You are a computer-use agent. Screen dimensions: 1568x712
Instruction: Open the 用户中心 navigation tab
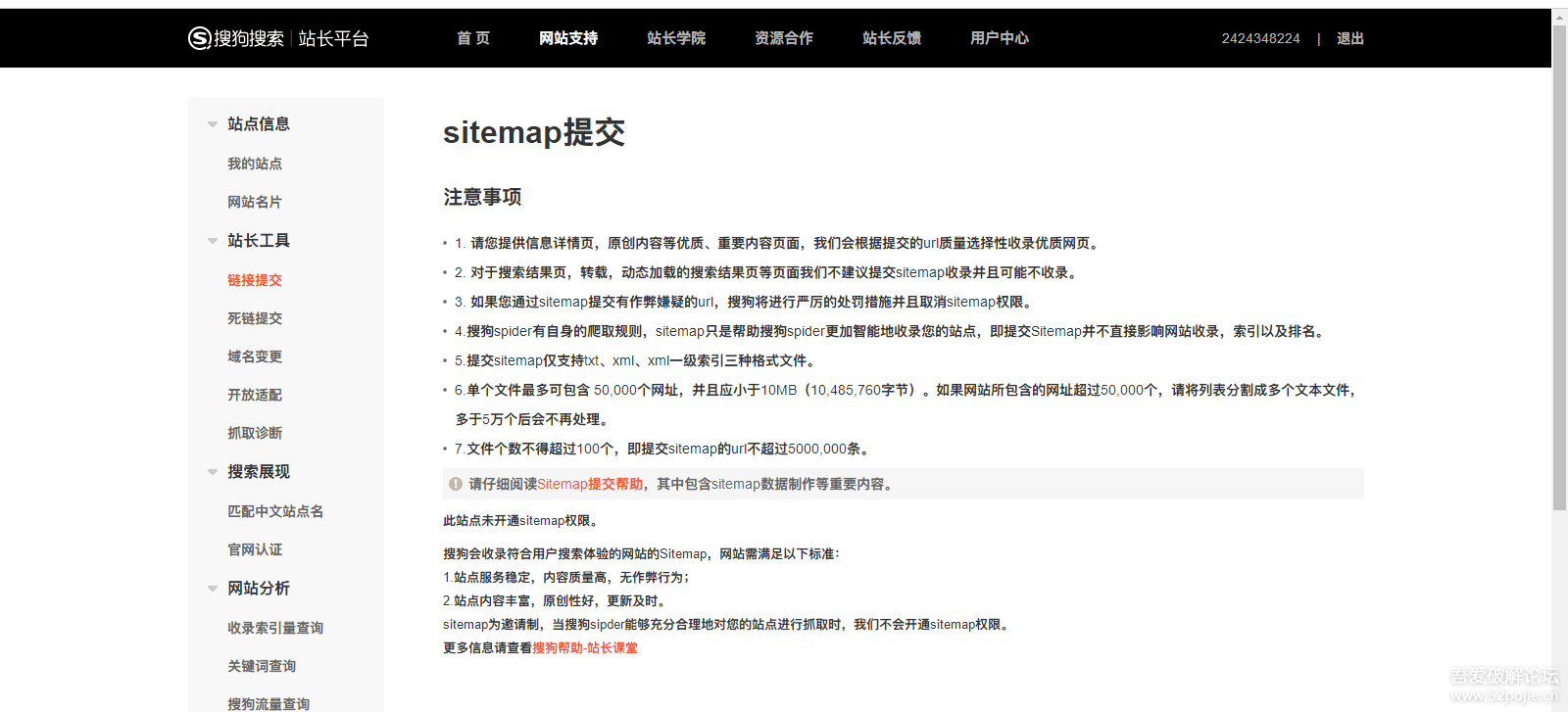coord(1000,38)
